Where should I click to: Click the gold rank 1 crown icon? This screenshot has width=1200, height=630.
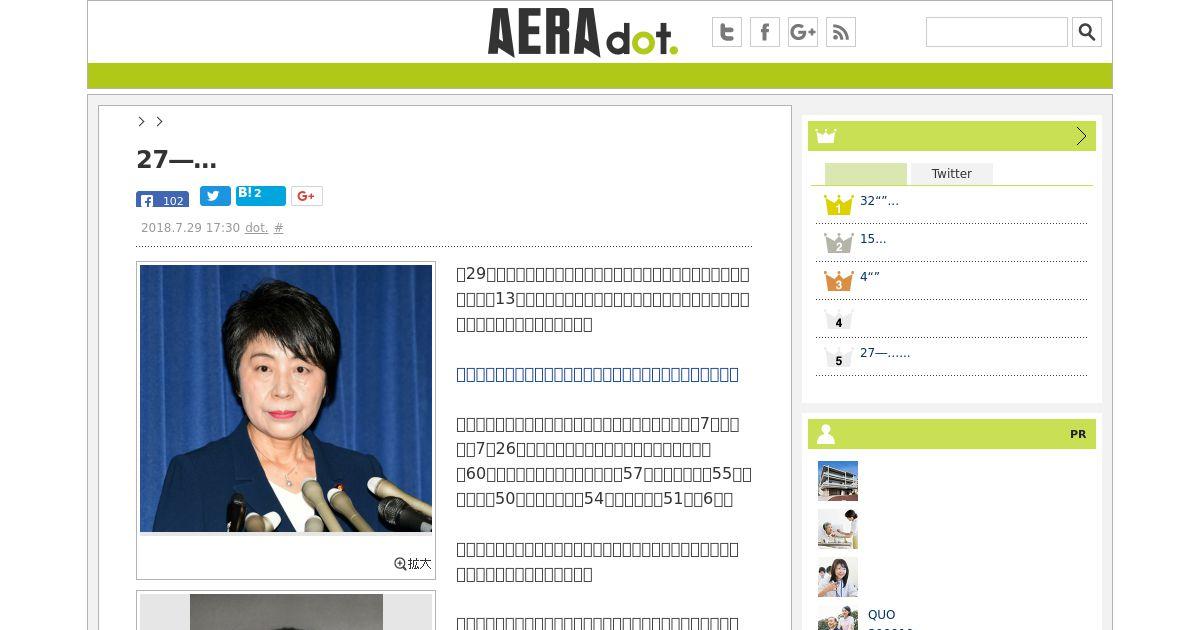(838, 205)
